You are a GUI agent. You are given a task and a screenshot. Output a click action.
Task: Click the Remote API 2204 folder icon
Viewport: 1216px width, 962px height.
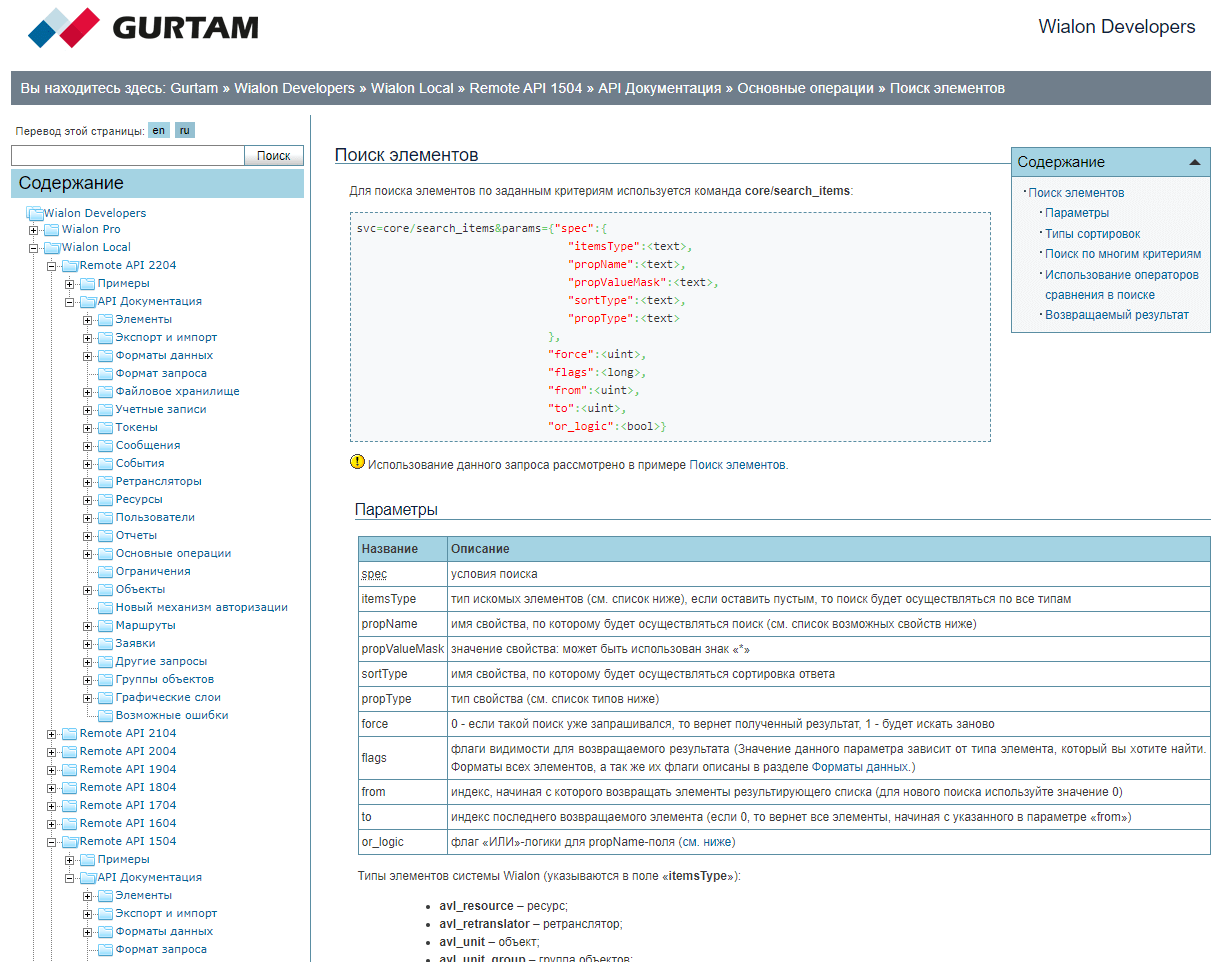(70, 266)
